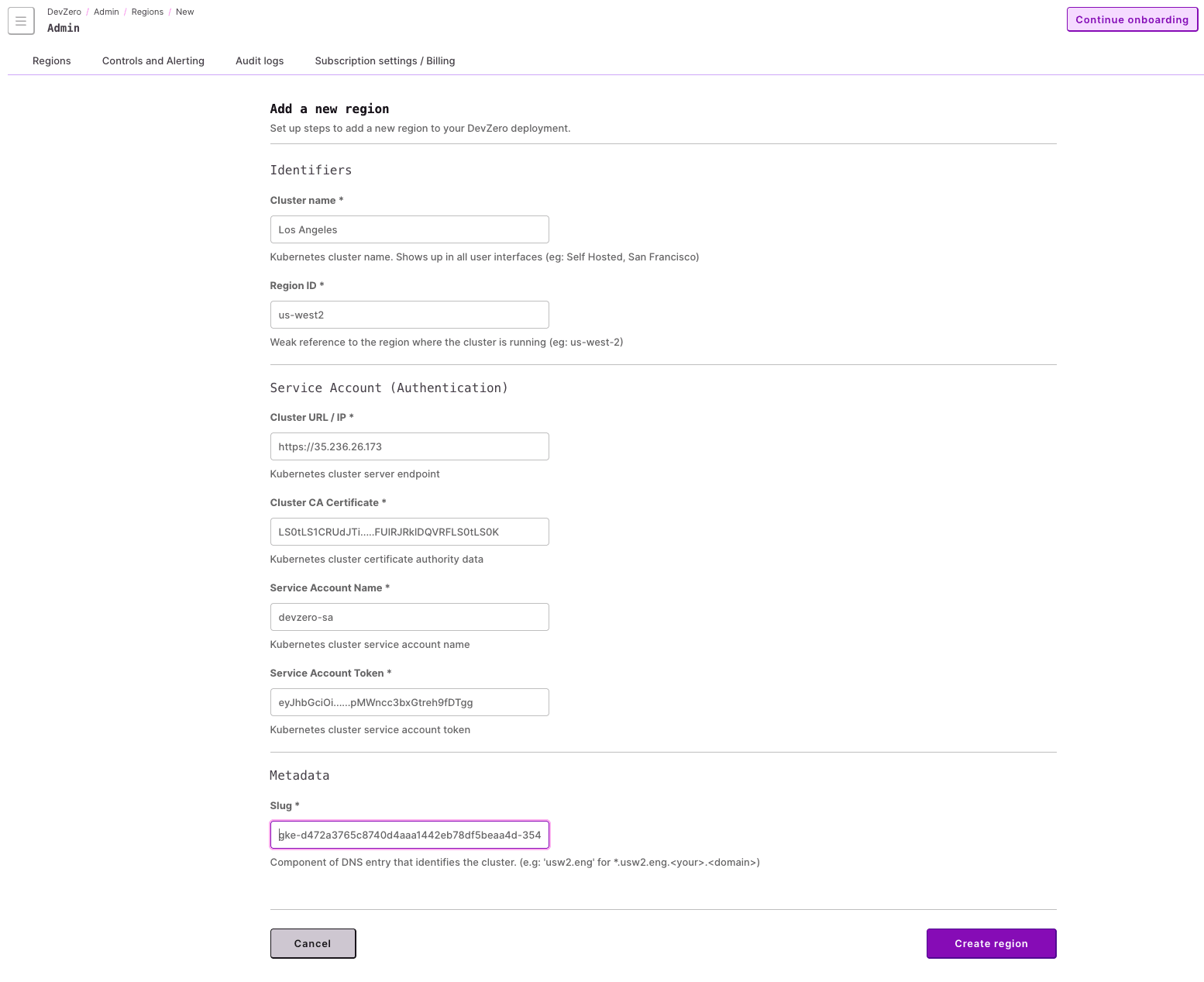This screenshot has width=1204, height=982.
Task: Navigate to DevZero via the breadcrumb
Action: (64, 12)
